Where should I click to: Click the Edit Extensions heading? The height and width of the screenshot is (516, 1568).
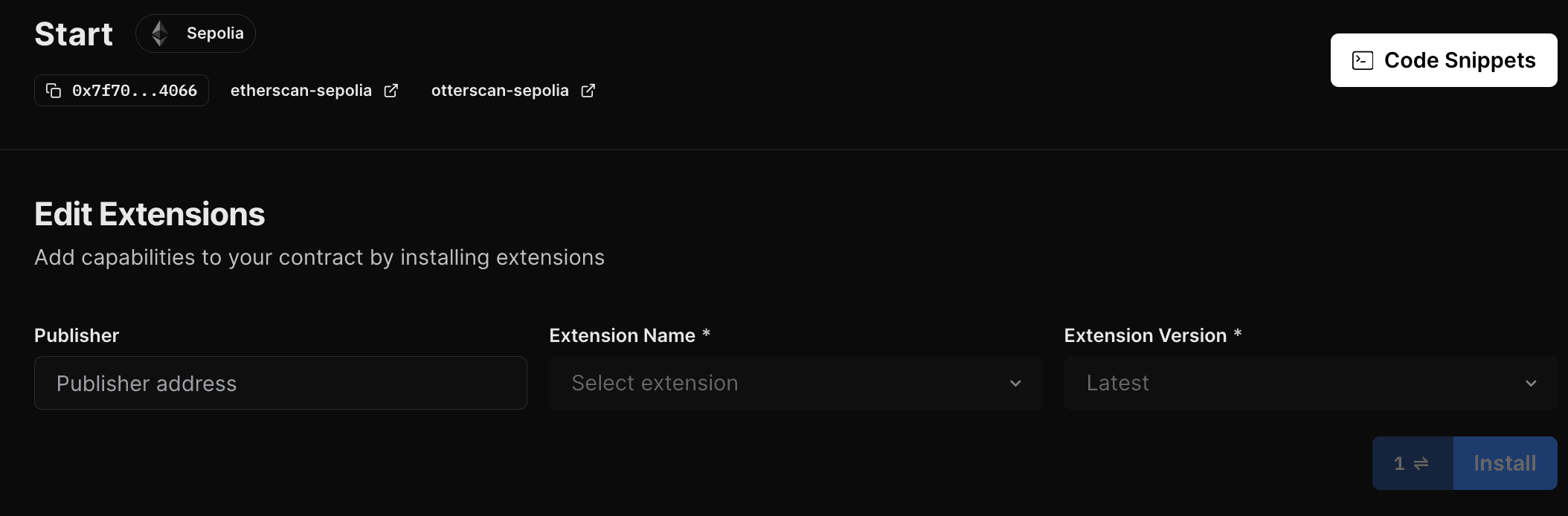pos(150,215)
